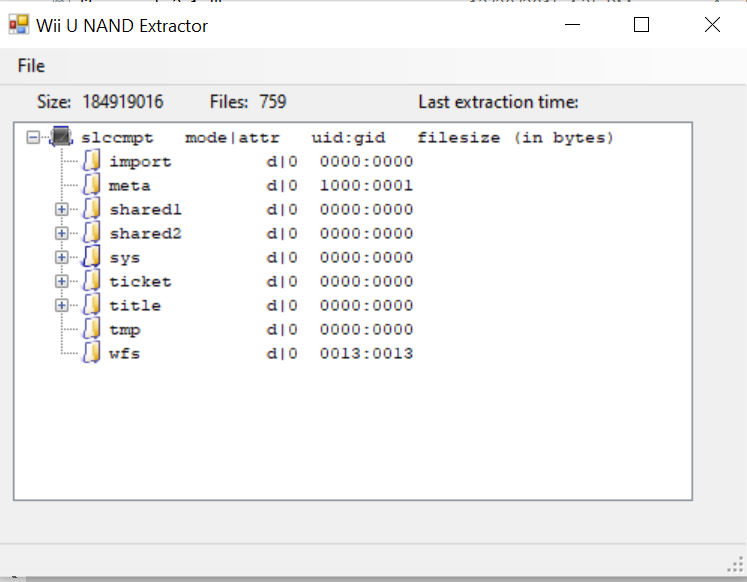The height and width of the screenshot is (582, 747).
Task: Click the slccmpt NAND chip icon
Action: 61,137
